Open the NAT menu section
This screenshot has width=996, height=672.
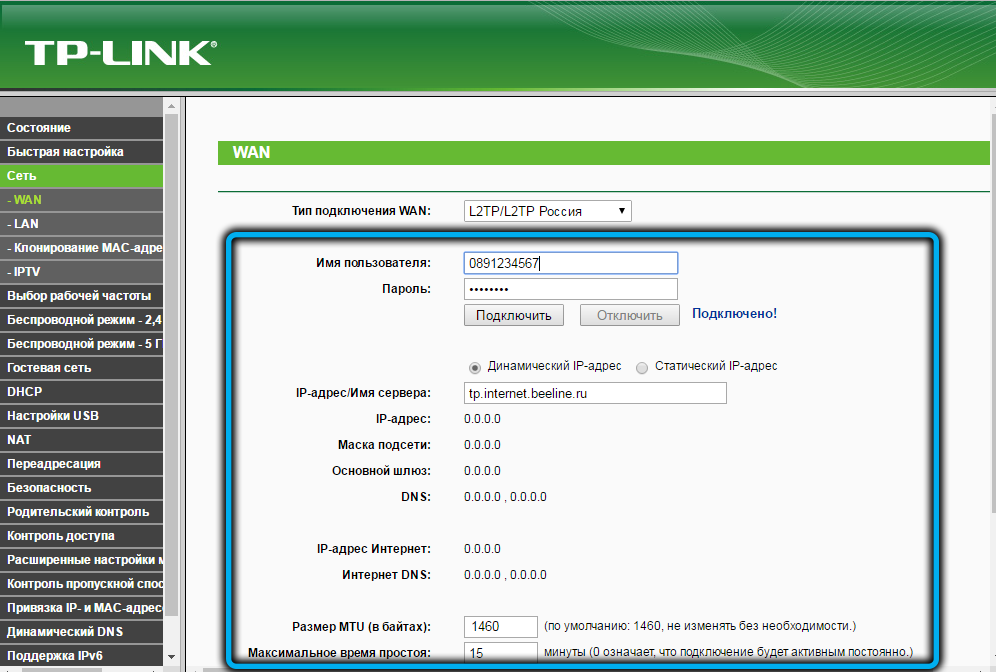pyautogui.click(x=80, y=440)
